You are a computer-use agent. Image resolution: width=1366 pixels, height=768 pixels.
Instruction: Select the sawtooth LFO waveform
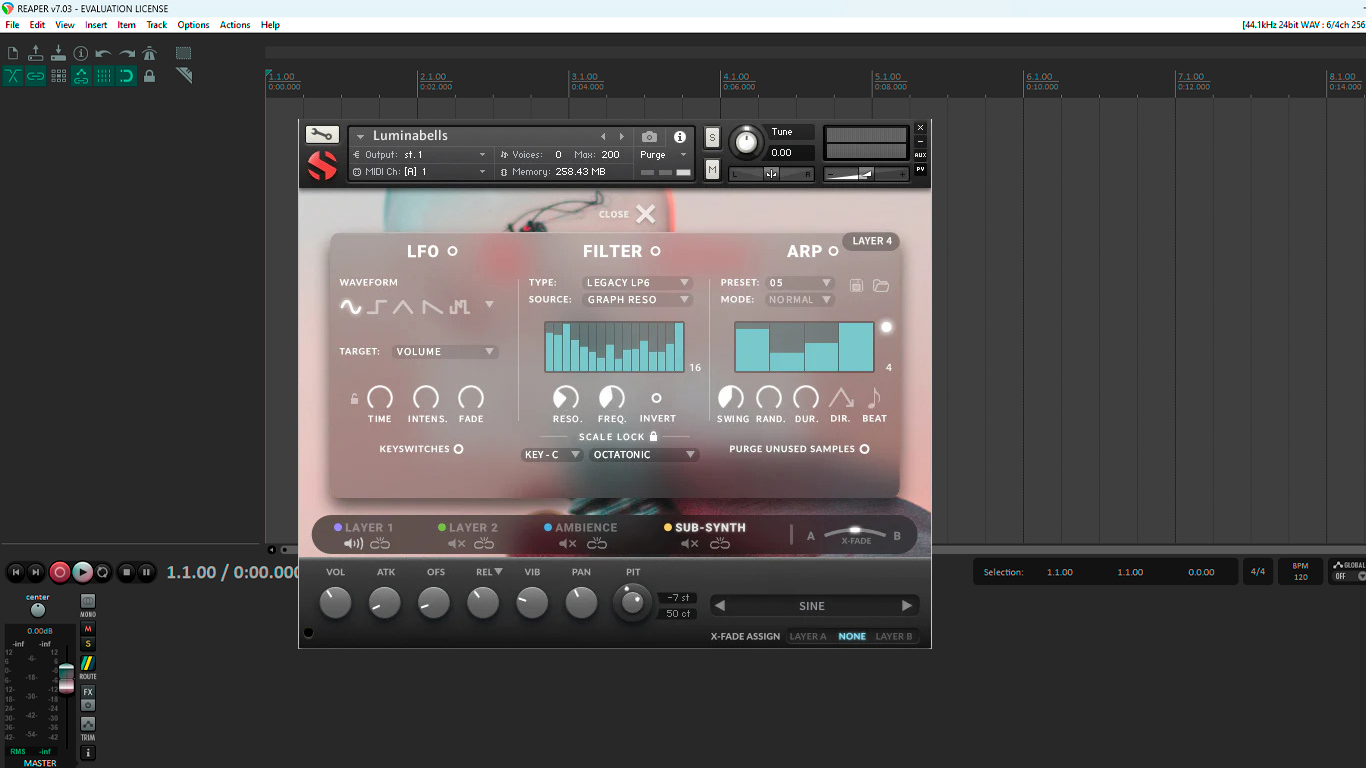[x=432, y=307]
